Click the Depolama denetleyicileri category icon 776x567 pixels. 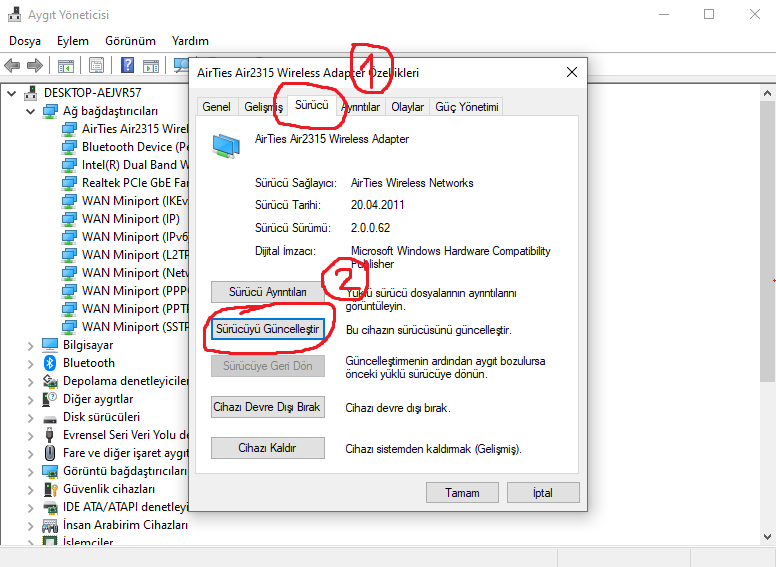[x=50, y=380]
